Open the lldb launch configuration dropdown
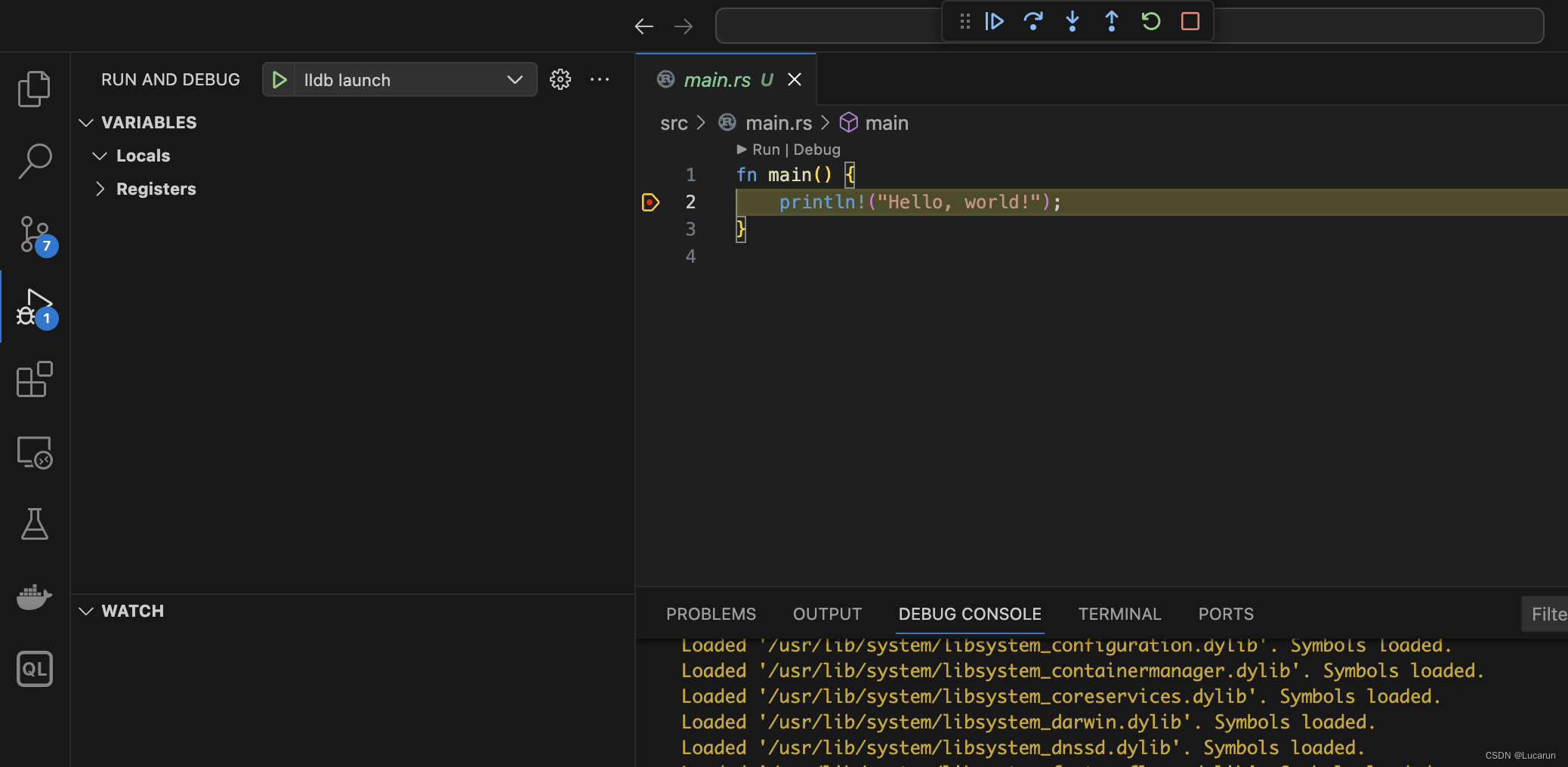Image resolution: width=1568 pixels, height=767 pixels. click(x=514, y=79)
